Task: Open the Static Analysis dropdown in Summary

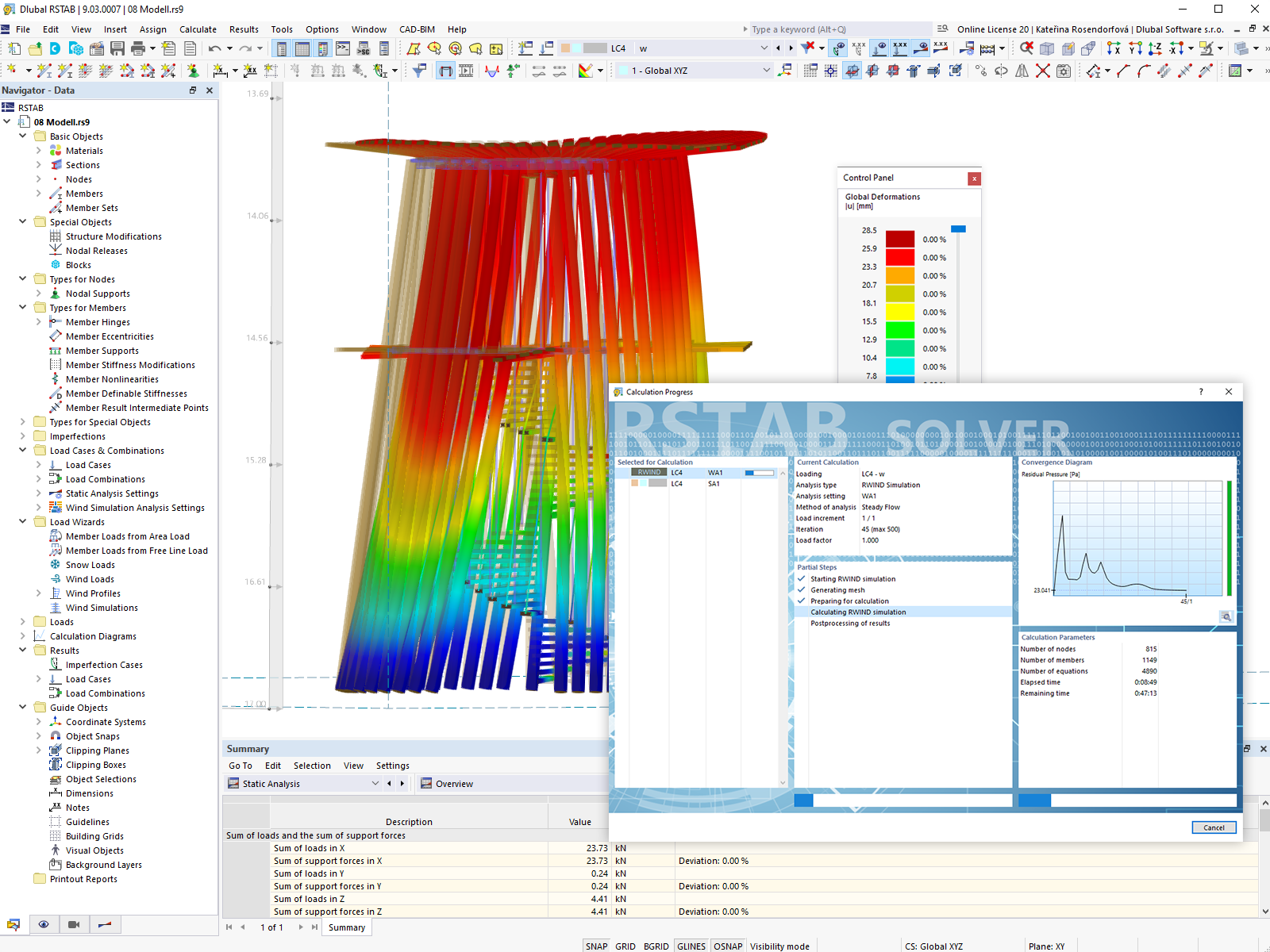Action: click(375, 783)
